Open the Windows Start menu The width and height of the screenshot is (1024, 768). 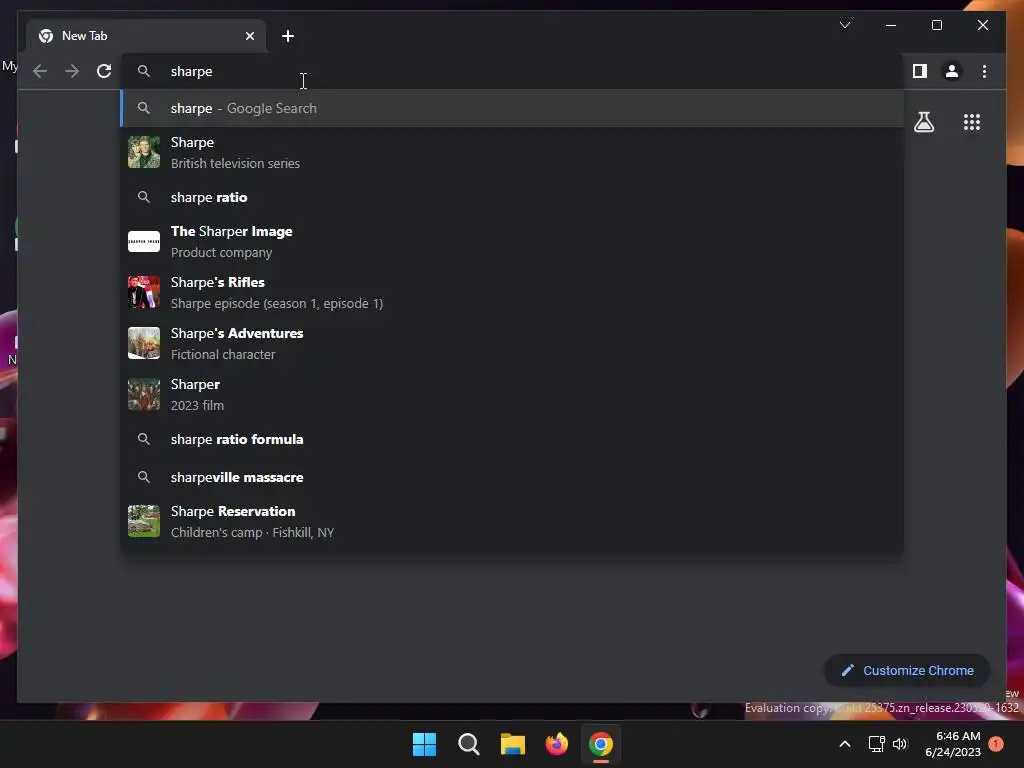coord(424,744)
